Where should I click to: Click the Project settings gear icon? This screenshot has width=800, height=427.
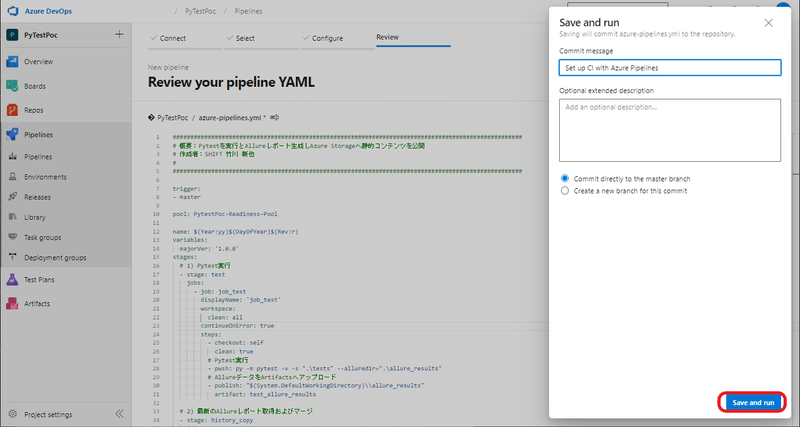(13, 414)
